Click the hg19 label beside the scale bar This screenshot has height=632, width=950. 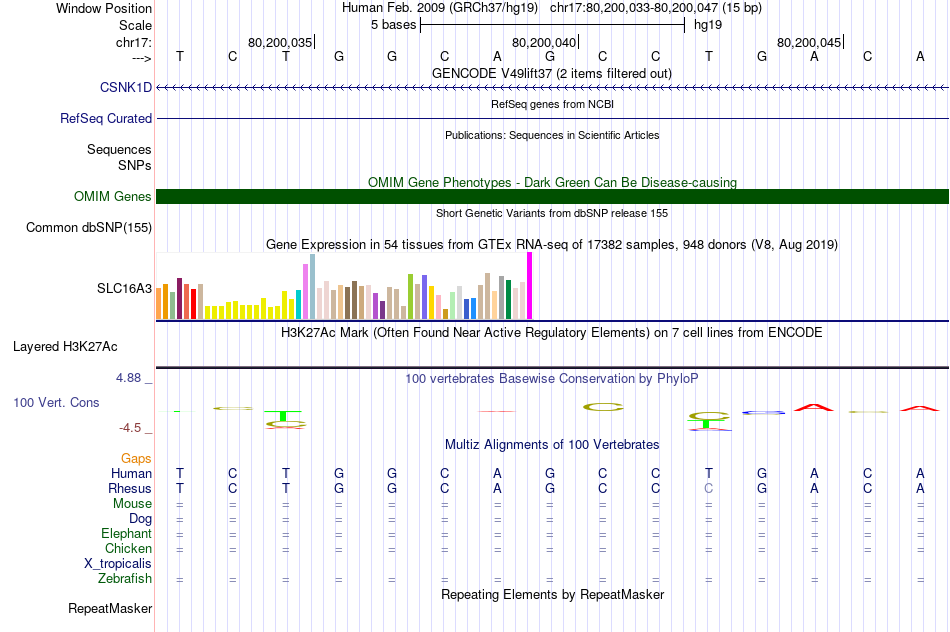point(708,25)
